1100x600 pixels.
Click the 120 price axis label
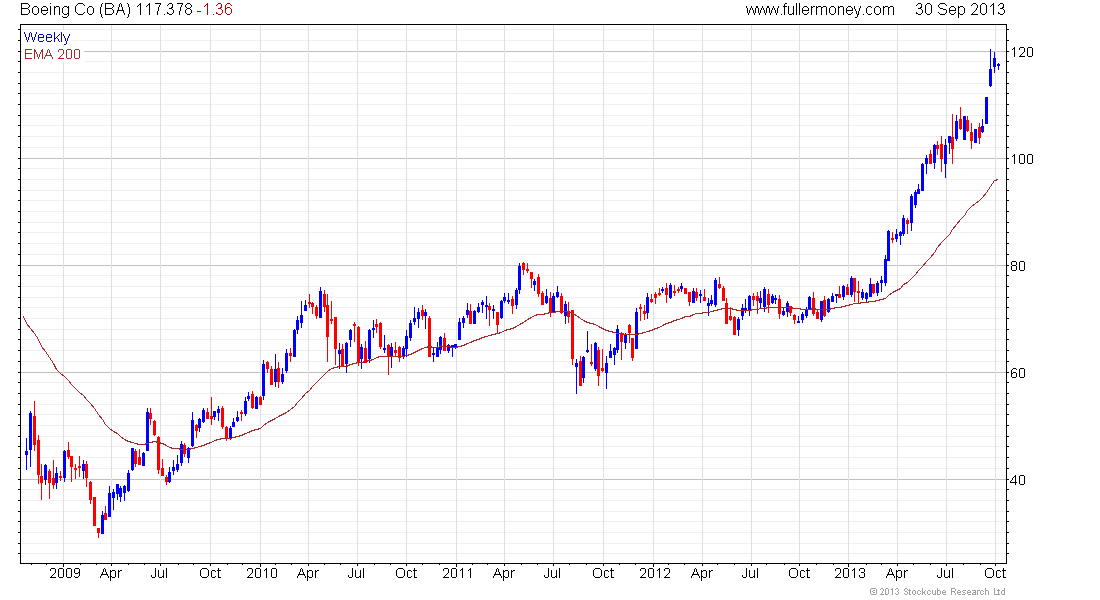(1022, 52)
